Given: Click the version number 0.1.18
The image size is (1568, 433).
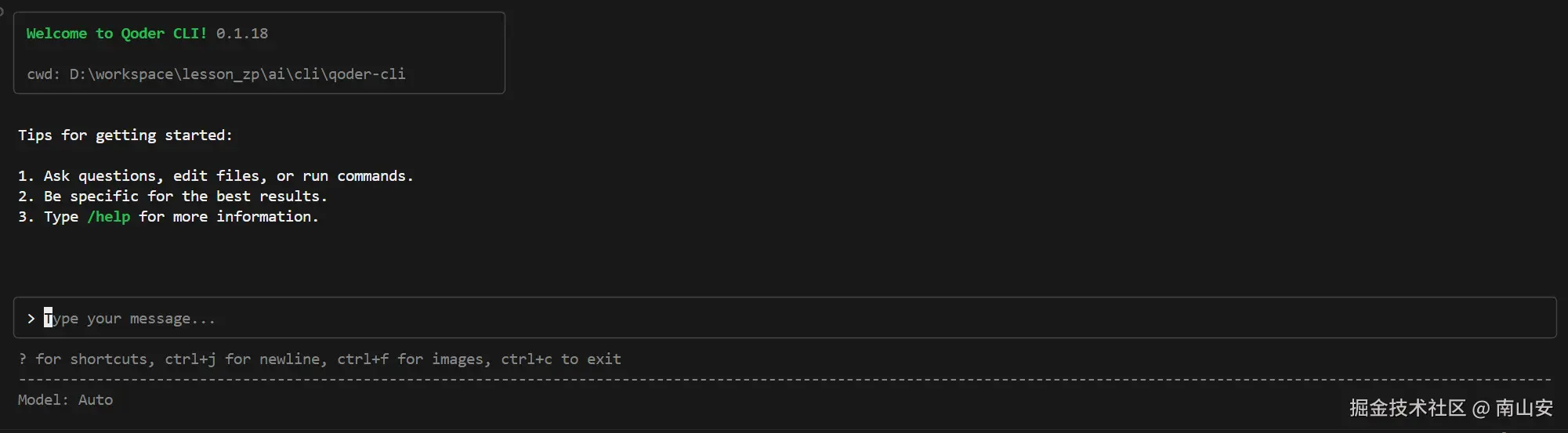Looking at the screenshot, I should 242,34.
